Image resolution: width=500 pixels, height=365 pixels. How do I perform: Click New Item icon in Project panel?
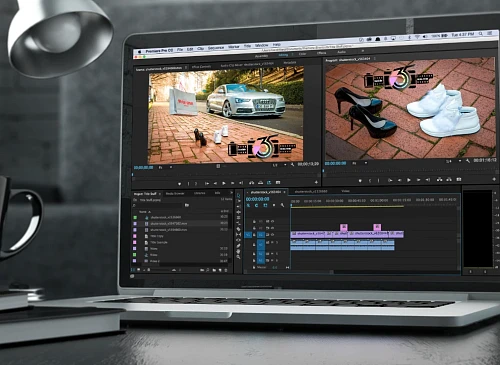coord(220,270)
